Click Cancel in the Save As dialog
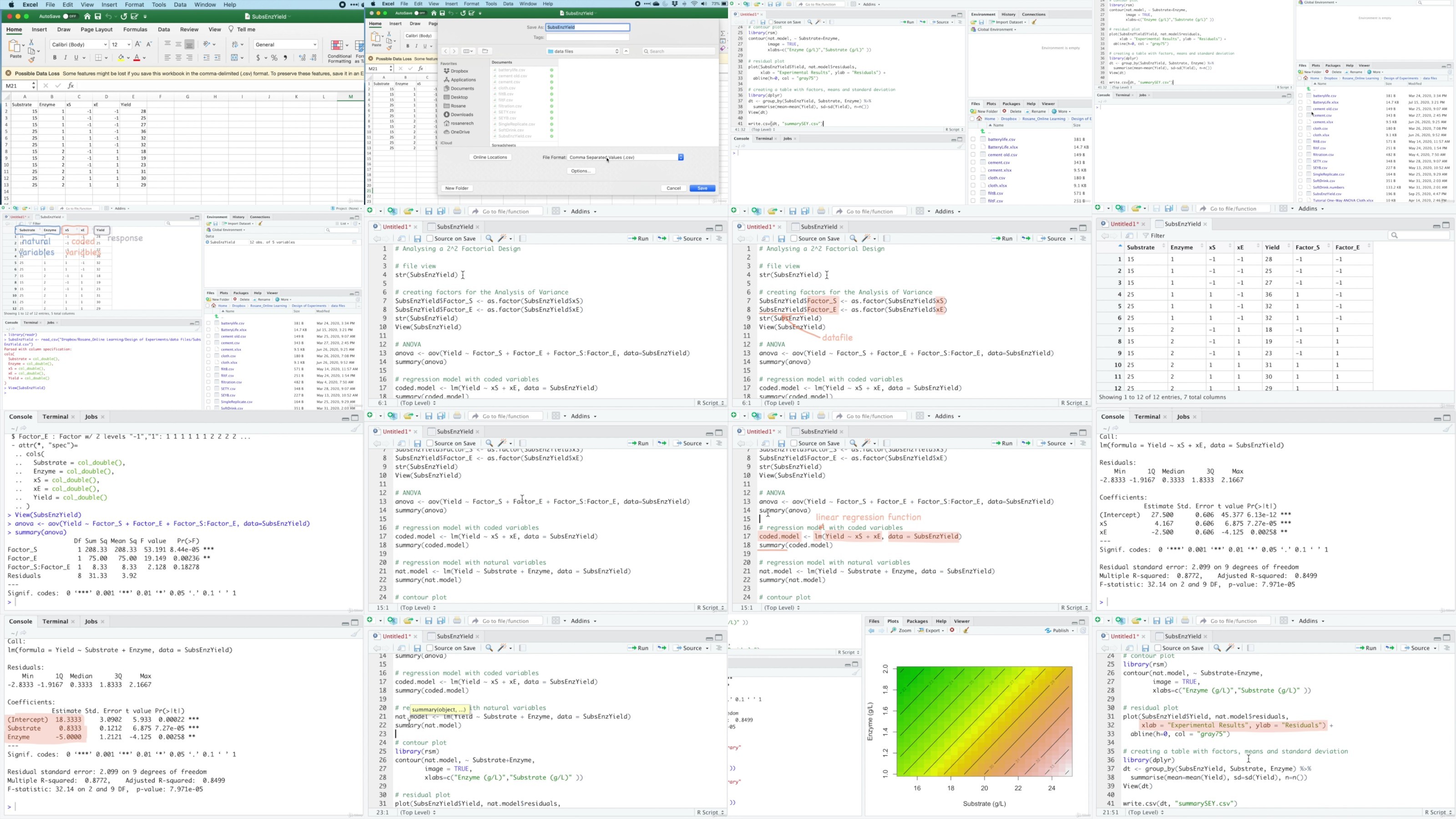The image size is (1456, 819). [x=673, y=188]
